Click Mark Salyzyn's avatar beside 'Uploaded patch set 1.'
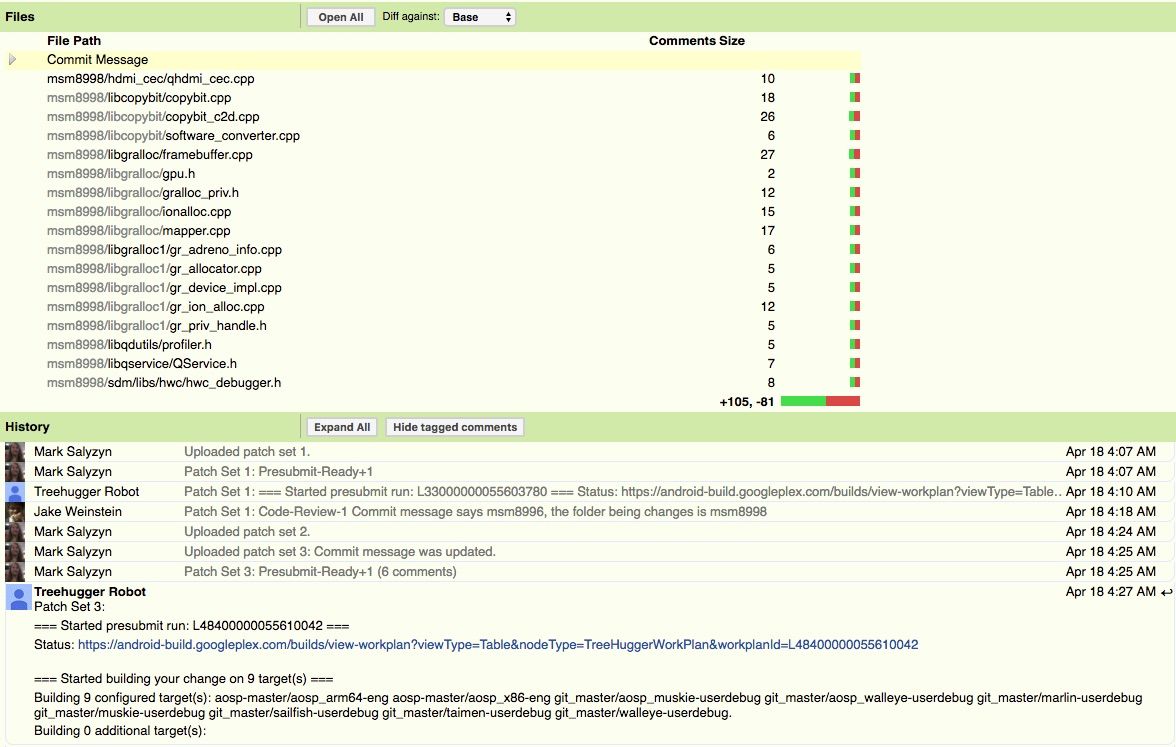 [x=15, y=452]
